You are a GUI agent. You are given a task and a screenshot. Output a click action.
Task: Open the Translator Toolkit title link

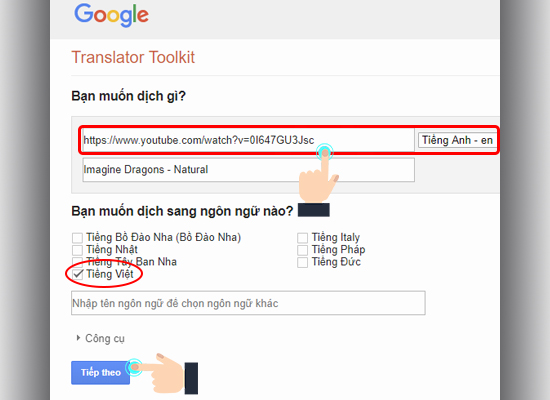click(x=133, y=57)
